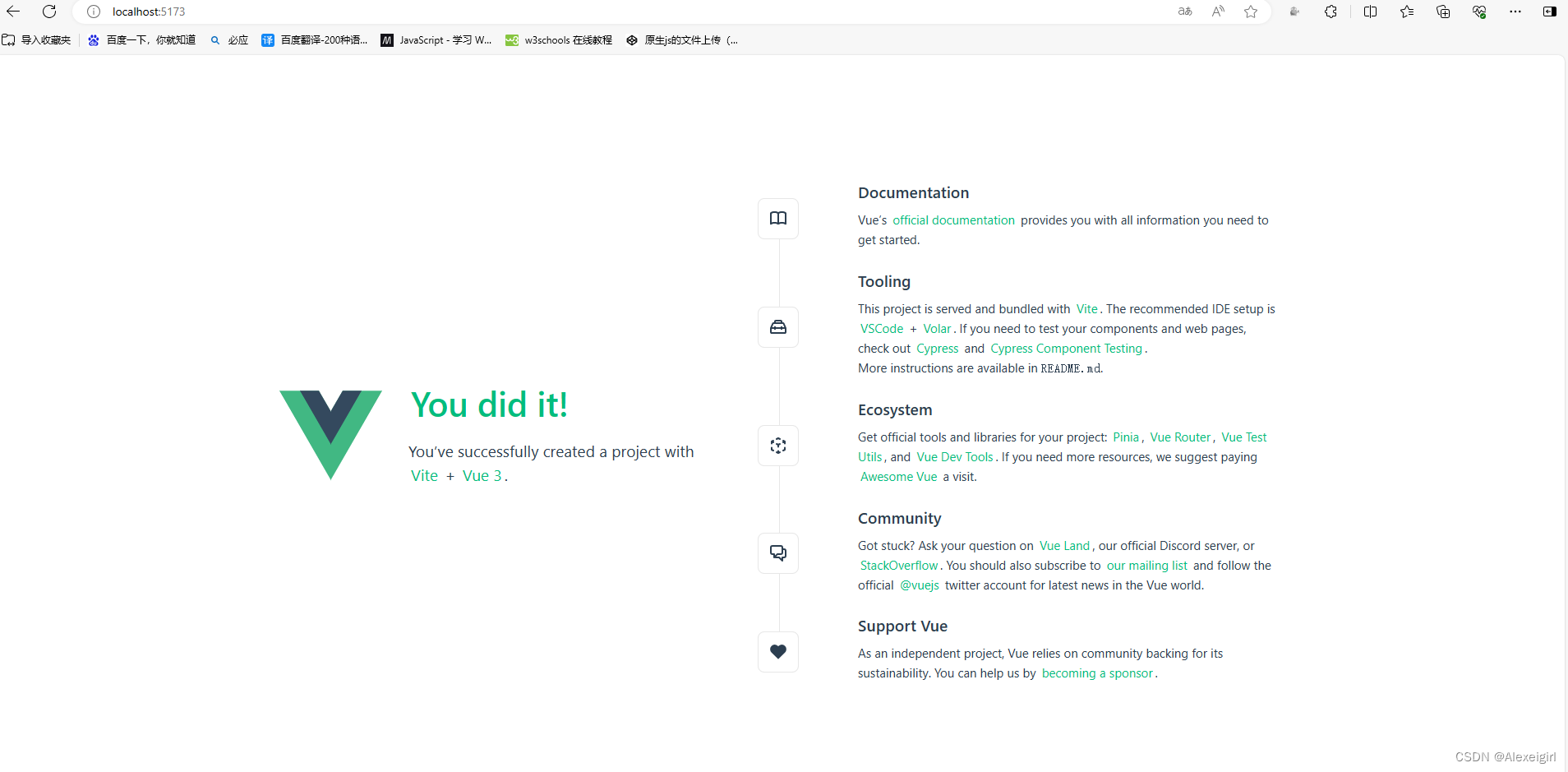Click the Ecosystem section heading

(x=895, y=410)
